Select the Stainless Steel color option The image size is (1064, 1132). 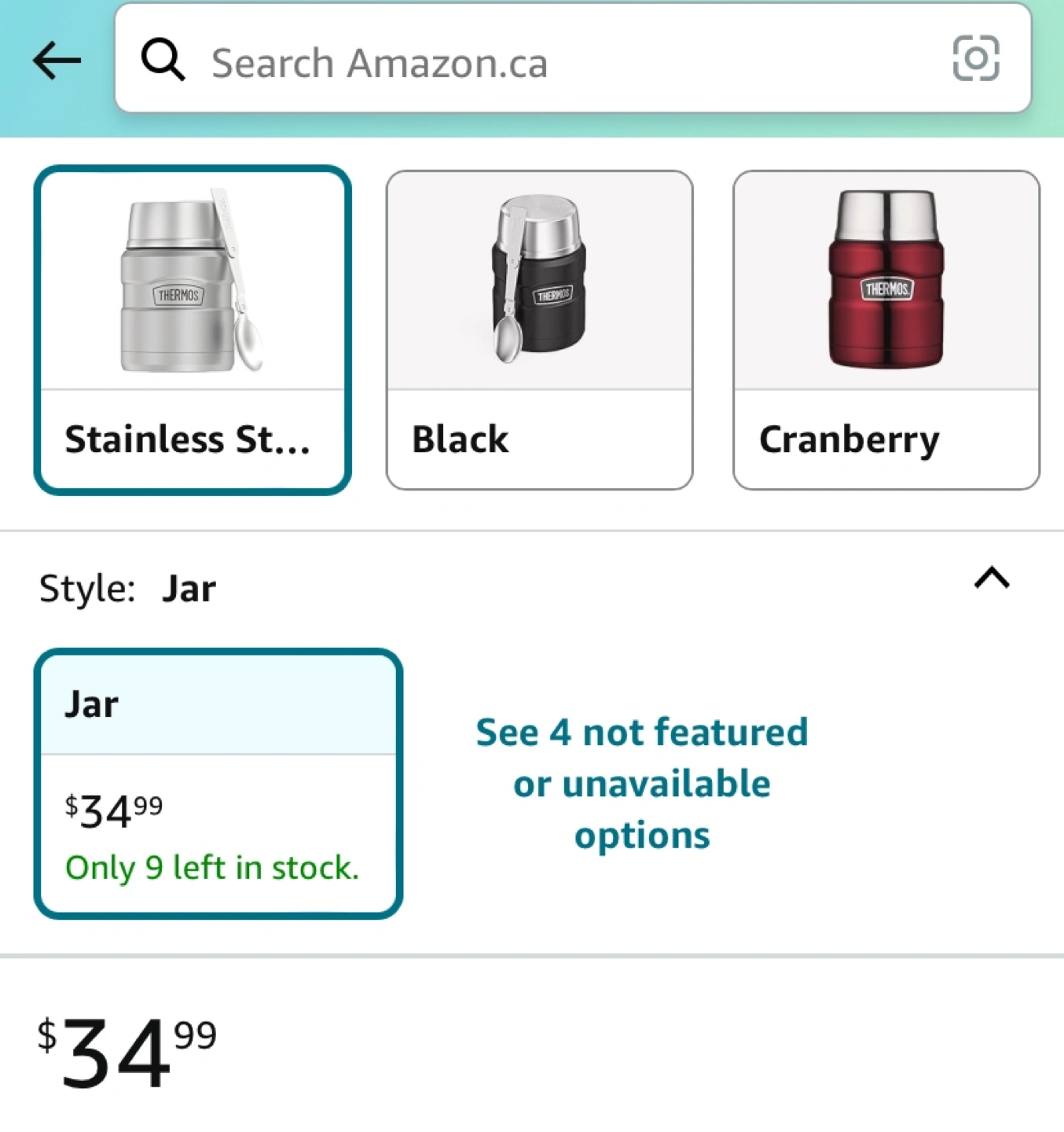pos(193,330)
